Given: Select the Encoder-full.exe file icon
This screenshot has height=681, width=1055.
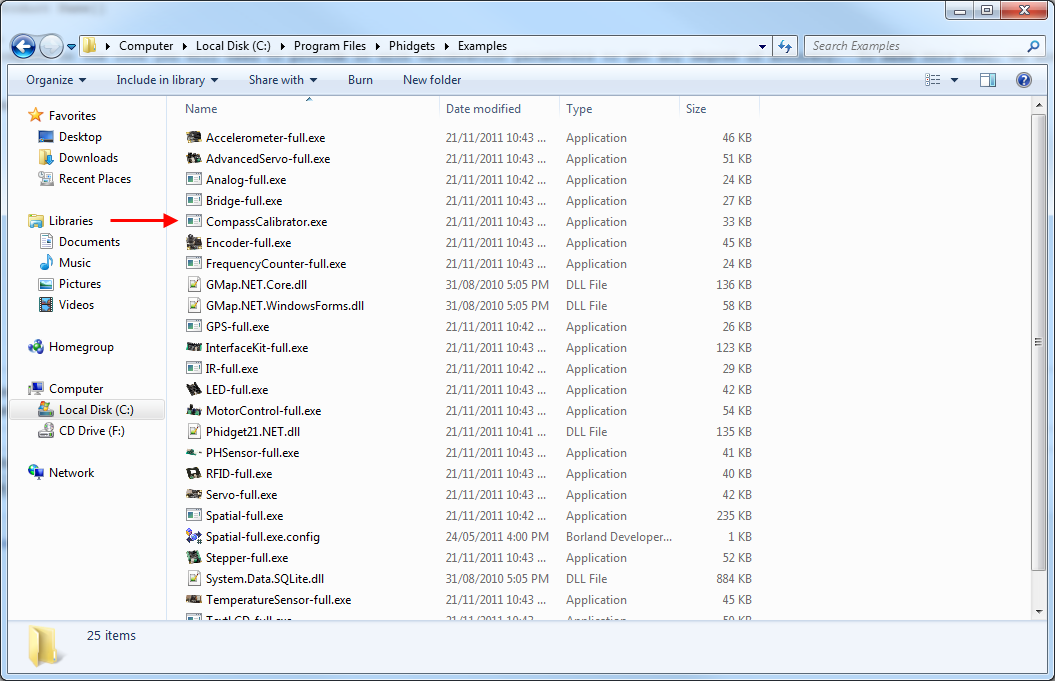Looking at the screenshot, I should tap(194, 242).
